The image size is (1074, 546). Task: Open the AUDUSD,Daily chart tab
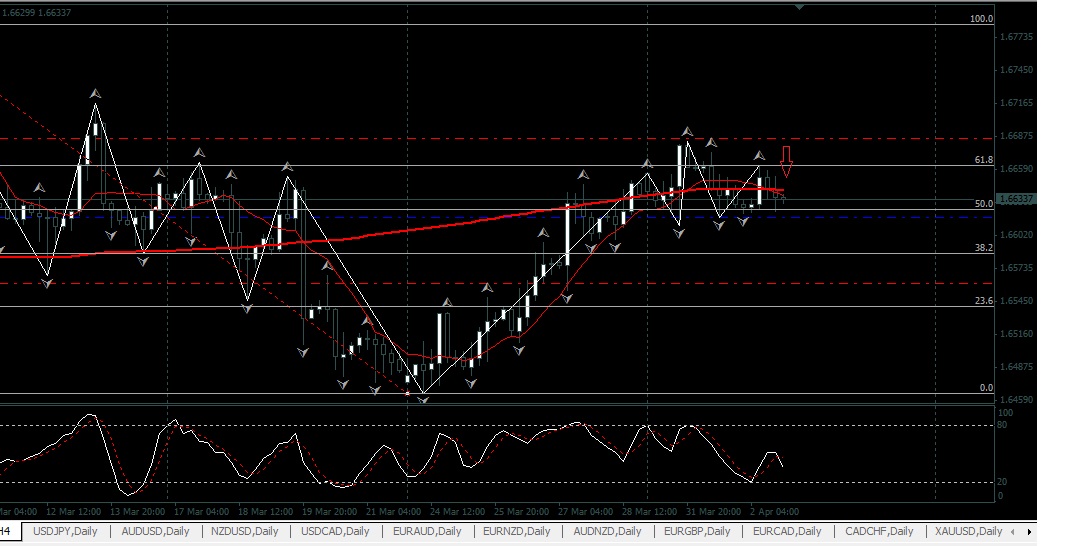coord(155,531)
